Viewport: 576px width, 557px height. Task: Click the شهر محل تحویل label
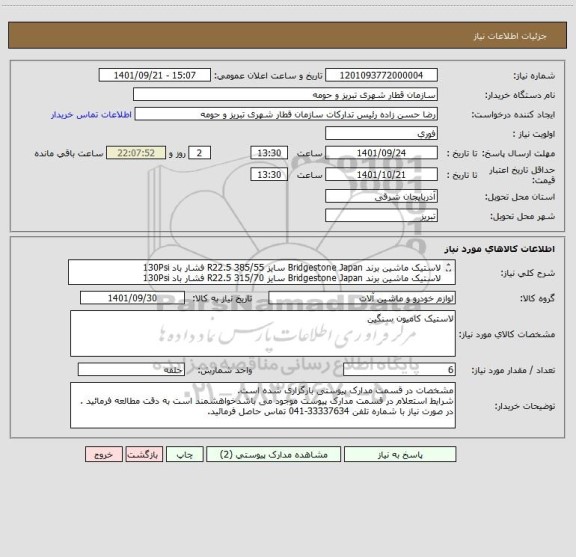[522, 216]
